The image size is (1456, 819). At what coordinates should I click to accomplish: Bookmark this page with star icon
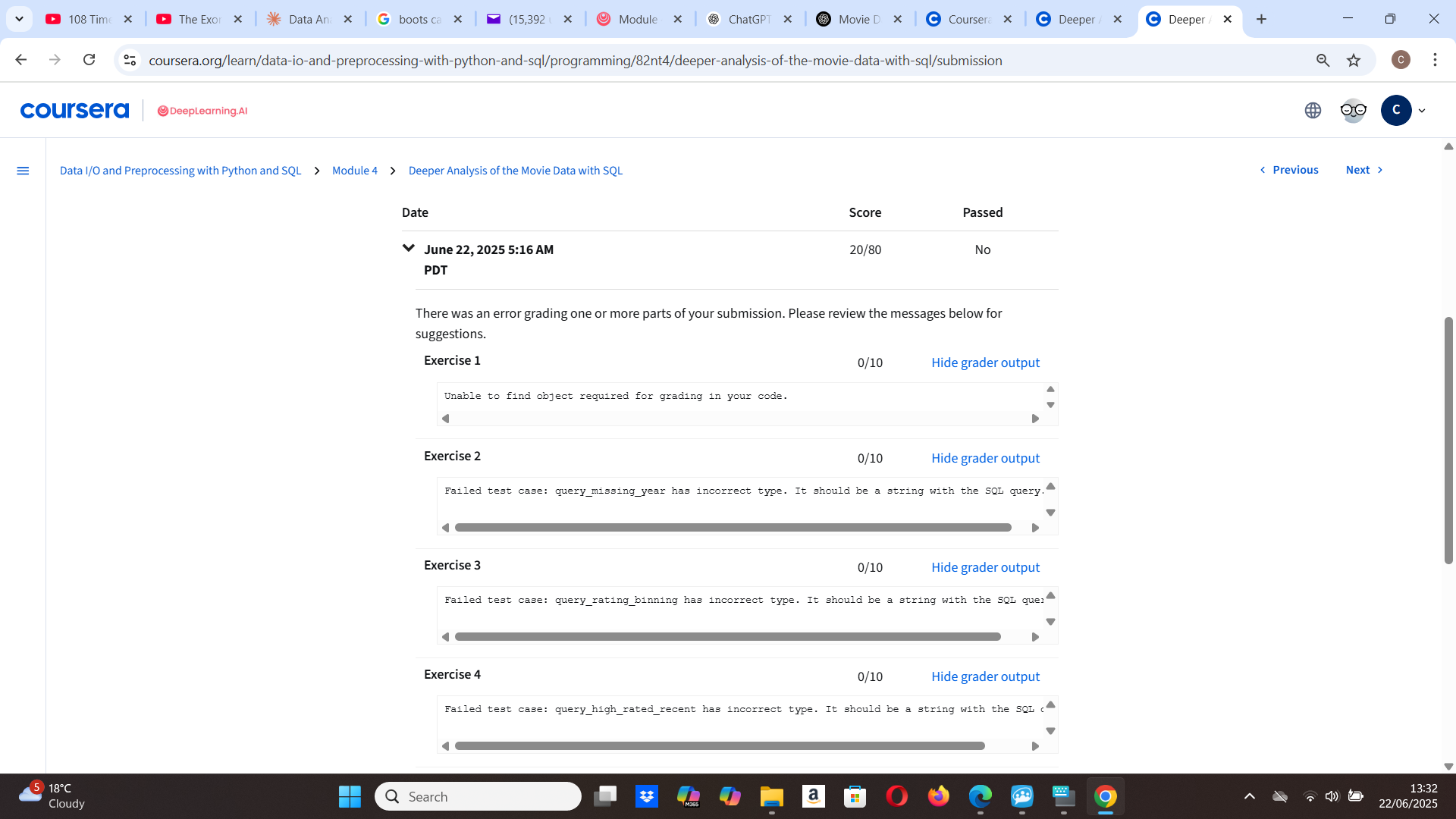point(1354,61)
